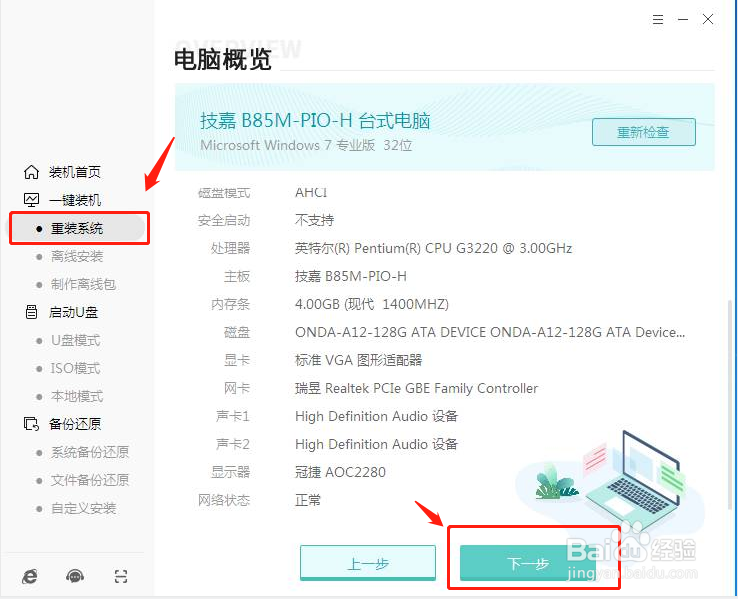Click Microsoft Windows 7 专业版 32位 text

click(306, 145)
